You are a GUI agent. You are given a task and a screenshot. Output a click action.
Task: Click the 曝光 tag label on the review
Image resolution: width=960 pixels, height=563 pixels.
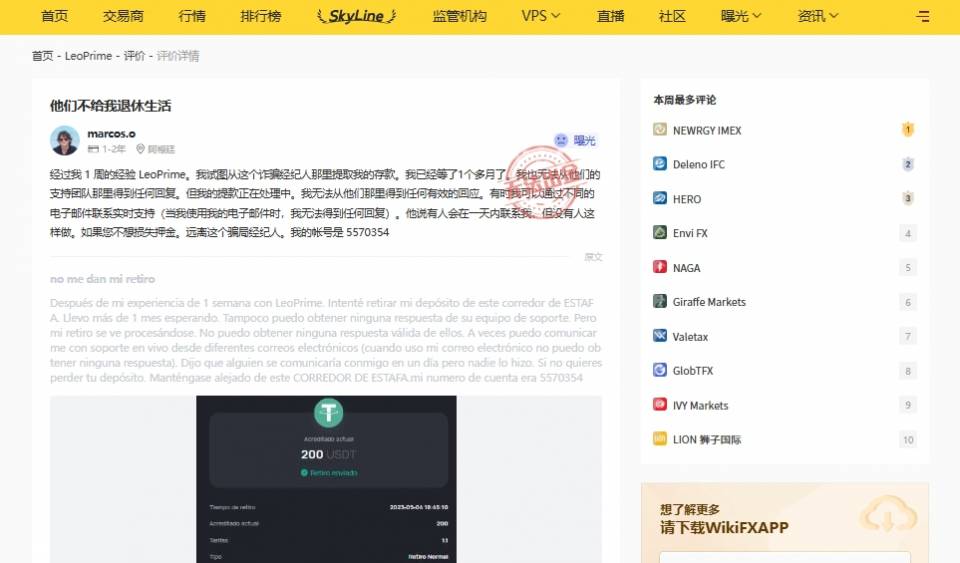click(585, 140)
